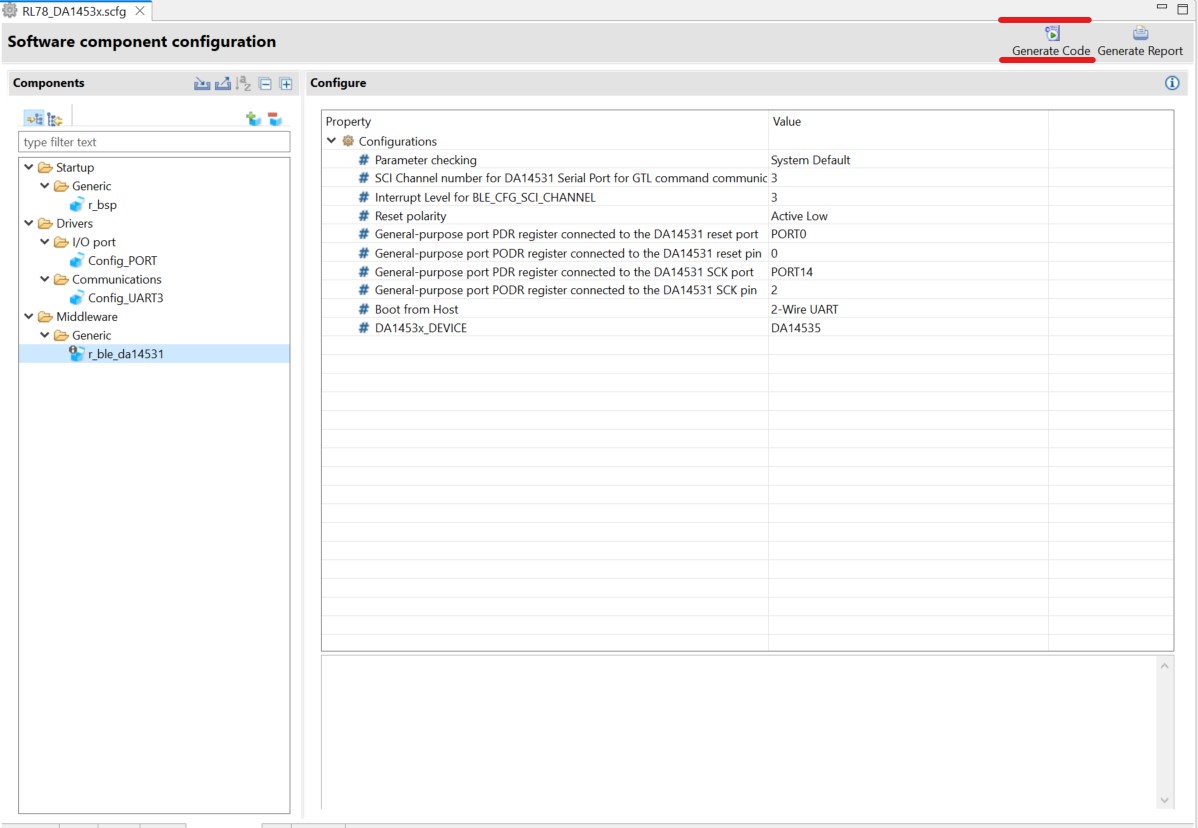Click the Generate Code button
This screenshot has width=1198, height=828.
[x=1051, y=41]
